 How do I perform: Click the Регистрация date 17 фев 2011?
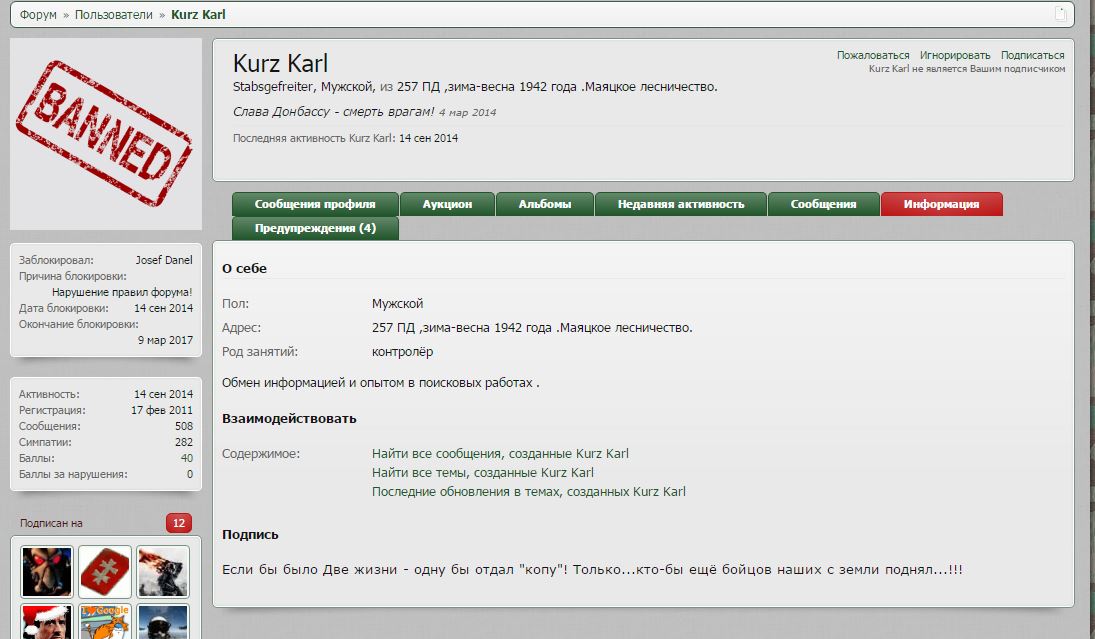(162, 410)
